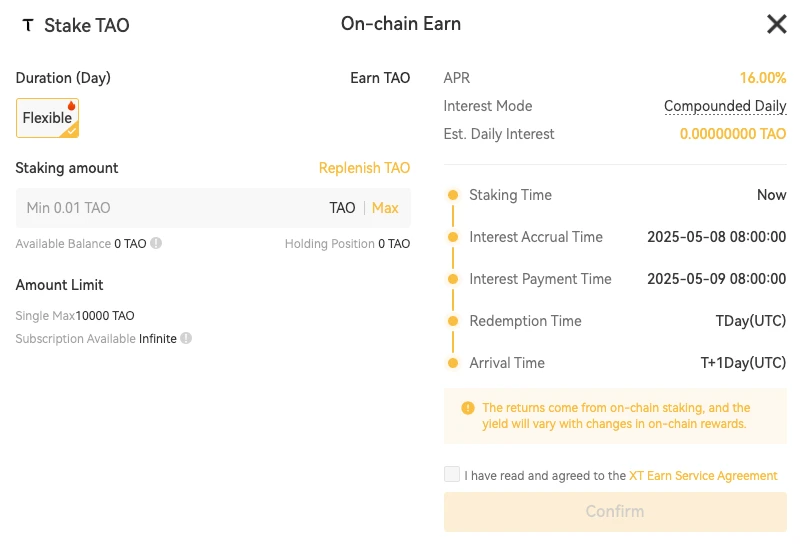This screenshot has width=805, height=546.
Task: Click info icon beside Available Balance
Action: pyautogui.click(x=156, y=243)
